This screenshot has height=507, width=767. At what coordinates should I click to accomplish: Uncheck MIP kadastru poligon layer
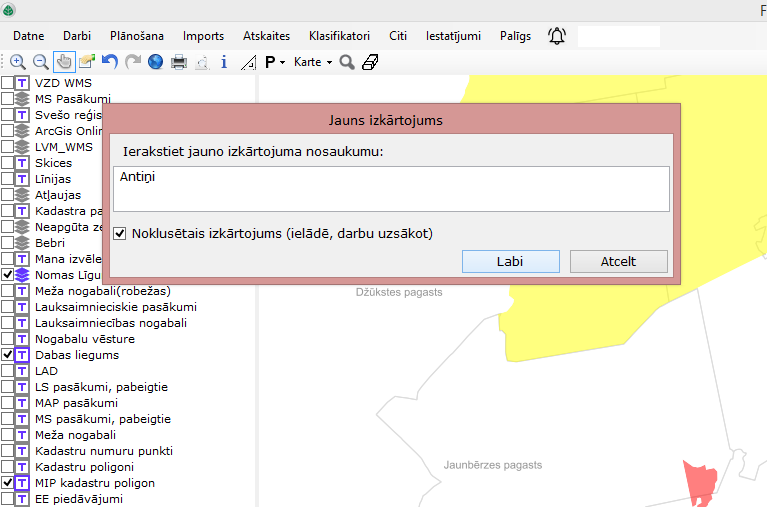click(7, 483)
